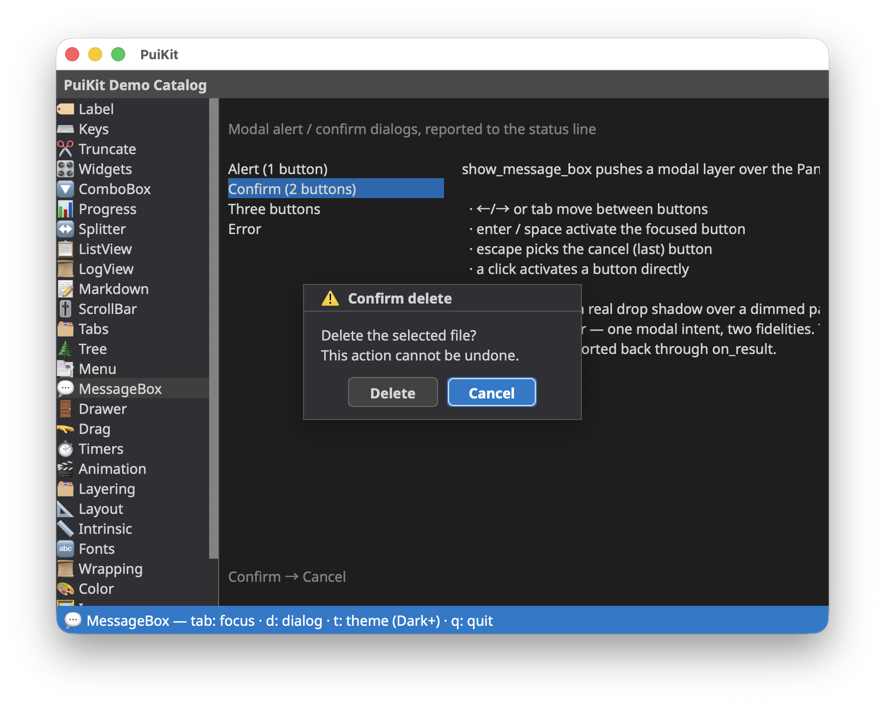This screenshot has width=885, height=708.
Task: Click the stopwatch icon beside Timers
Action: [x=65, y=449]
